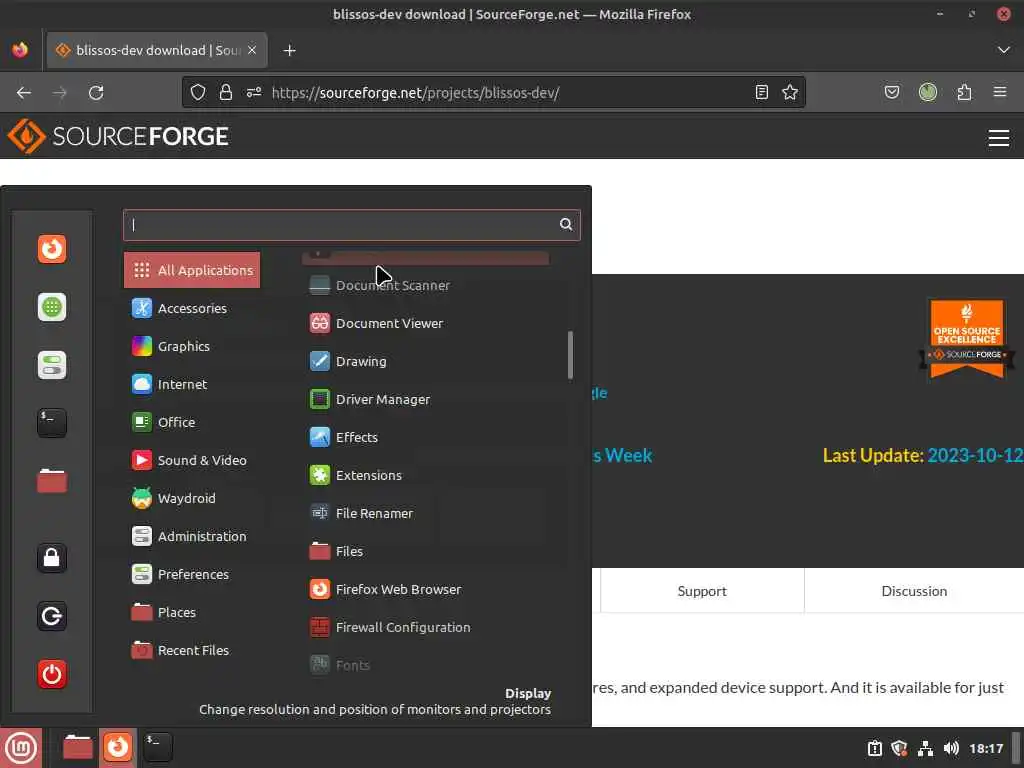This screenshot has width=1024, height=768.
Task: Open the update shield tray icon
Action: [x=899, y=748]
